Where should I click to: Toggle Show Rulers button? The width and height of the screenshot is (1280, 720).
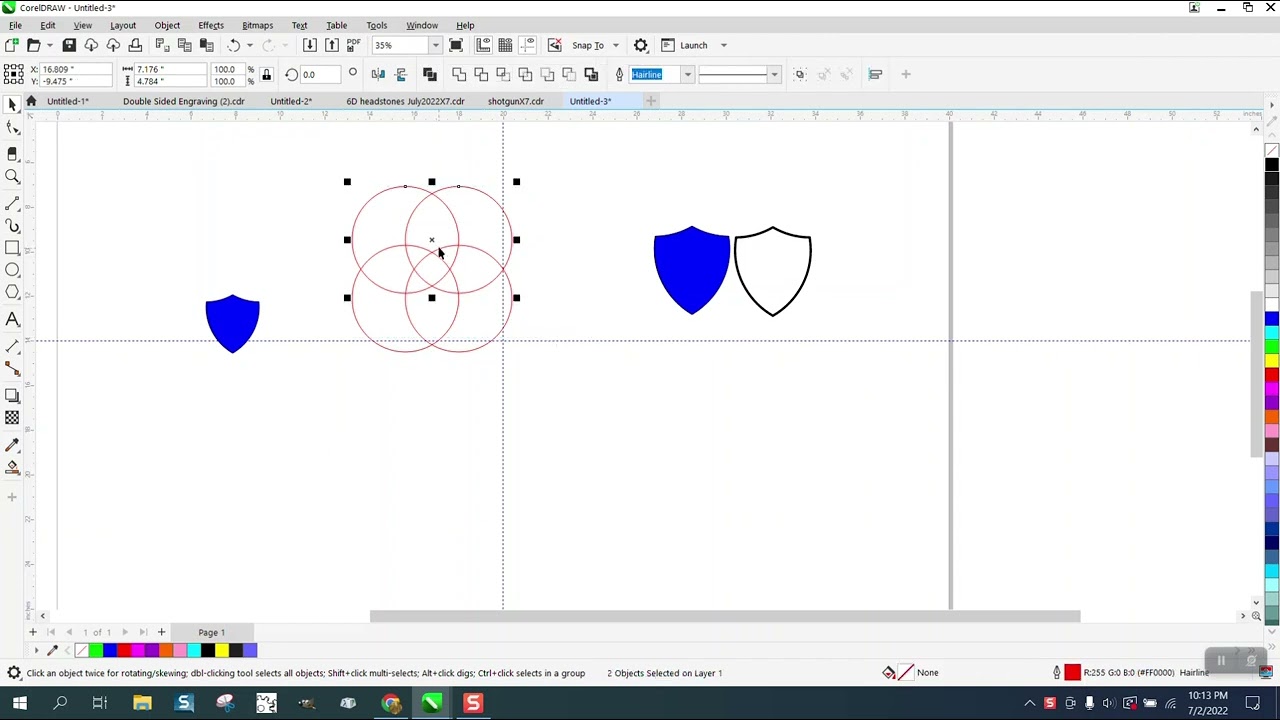click(484, 45)
